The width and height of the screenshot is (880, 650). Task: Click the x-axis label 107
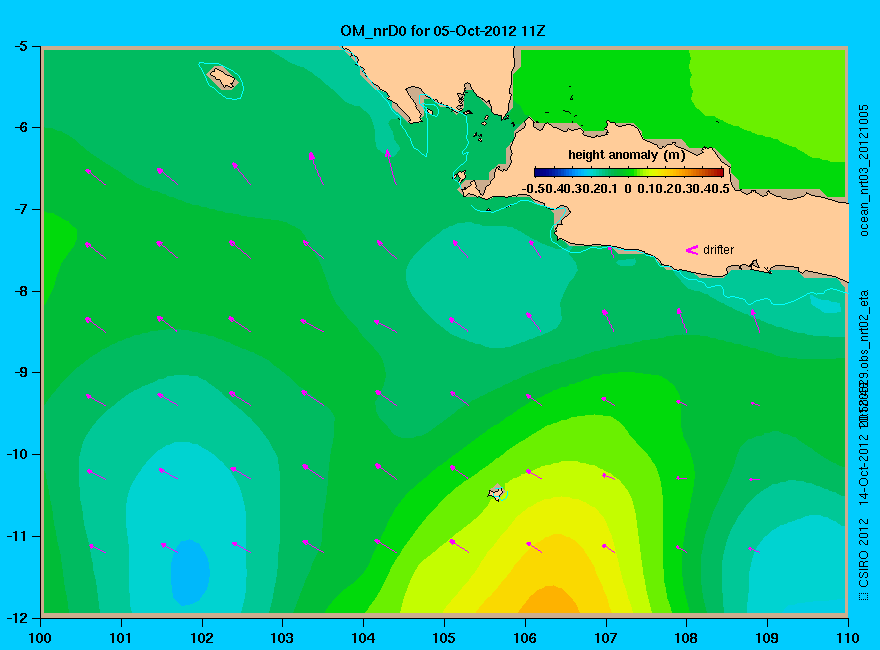[606, 638]
